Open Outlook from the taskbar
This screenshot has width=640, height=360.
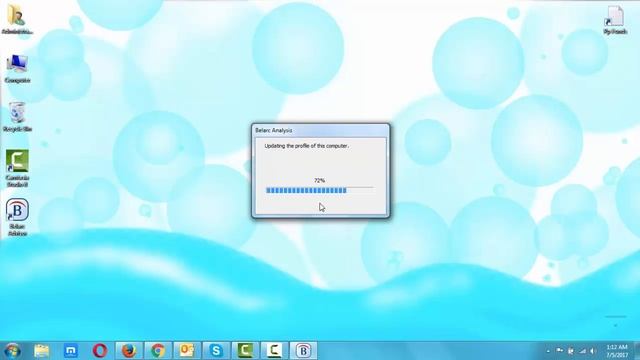(187, 351)
